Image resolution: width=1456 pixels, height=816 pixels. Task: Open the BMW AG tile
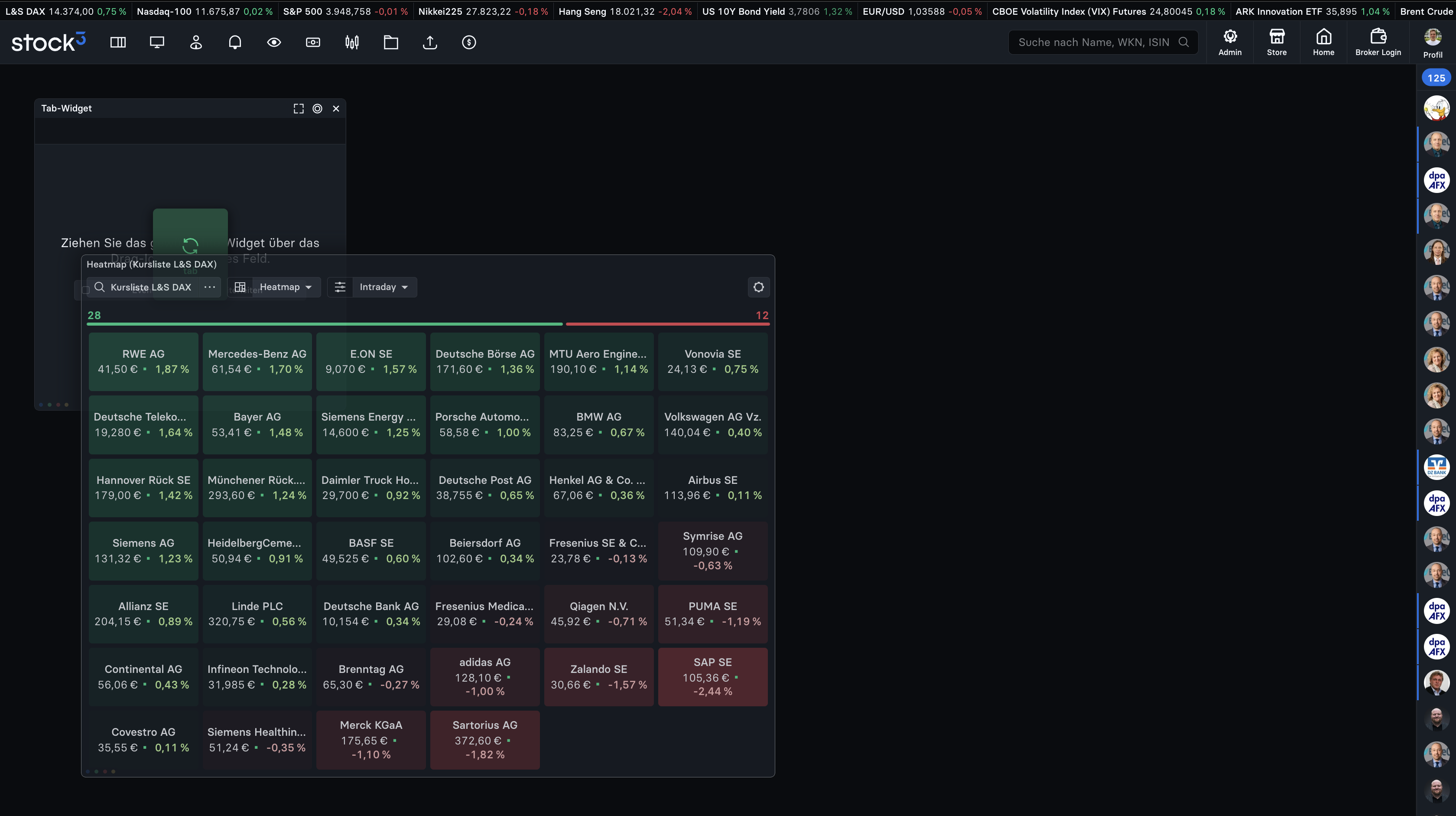598,424
